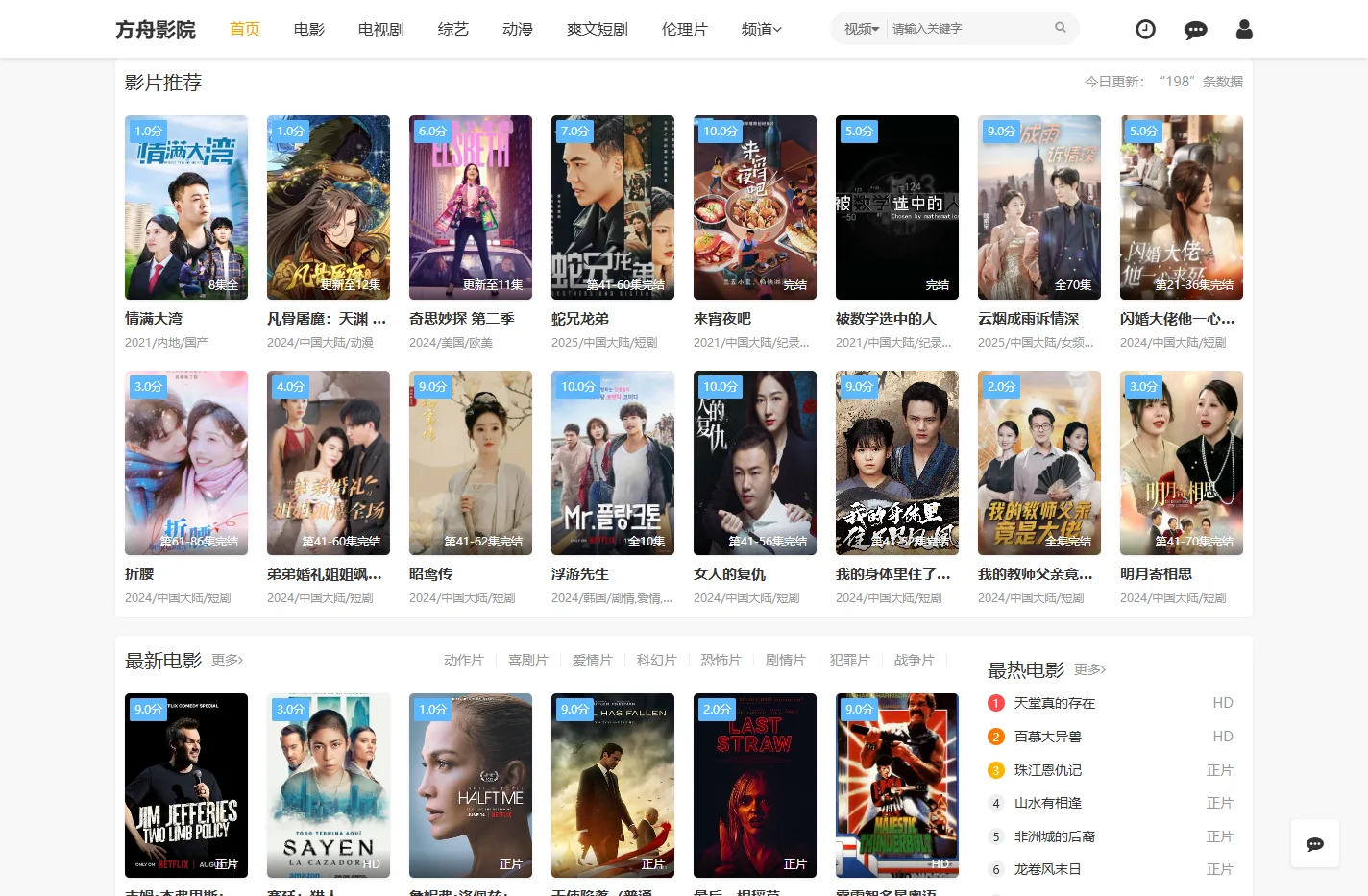1368x896 pixels.
Task: Expand the 视频 search type dropdown
Action: coord(862,29)
